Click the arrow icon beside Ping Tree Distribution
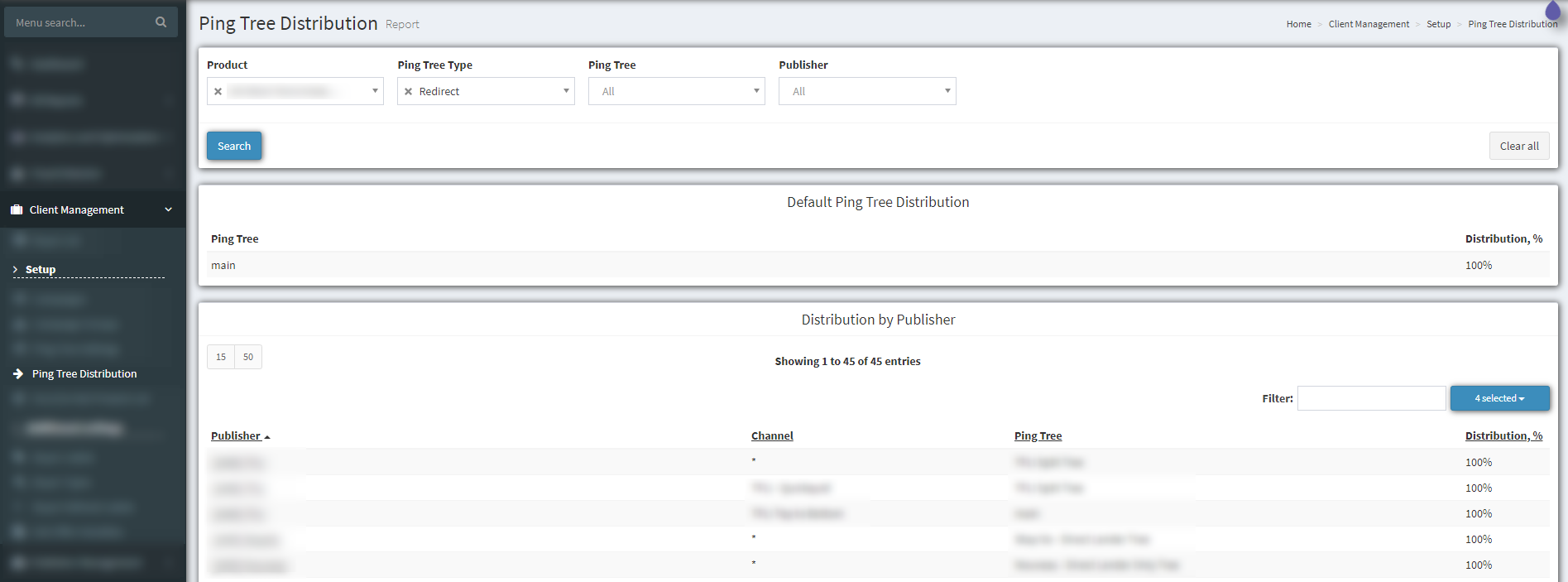Image resolution: width=1568 pixels, height=582 pixels. [18, 374]
